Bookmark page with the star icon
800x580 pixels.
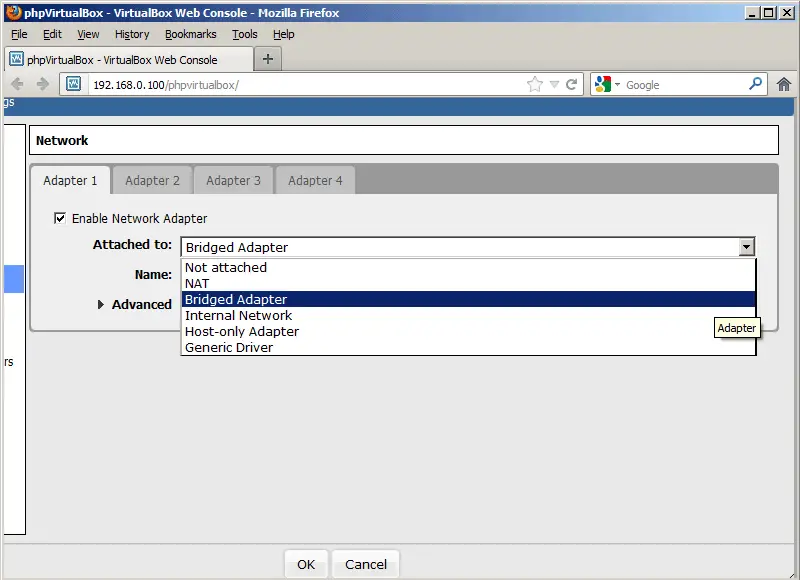pos(535,84)
